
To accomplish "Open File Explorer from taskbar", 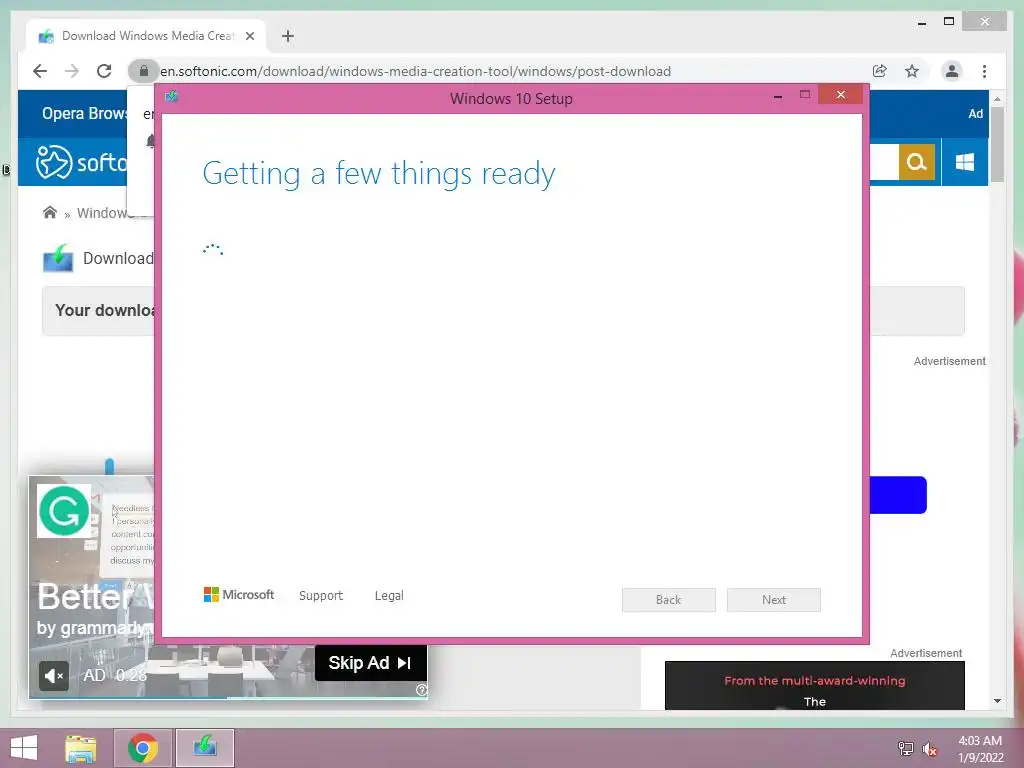I will point(80,748).
